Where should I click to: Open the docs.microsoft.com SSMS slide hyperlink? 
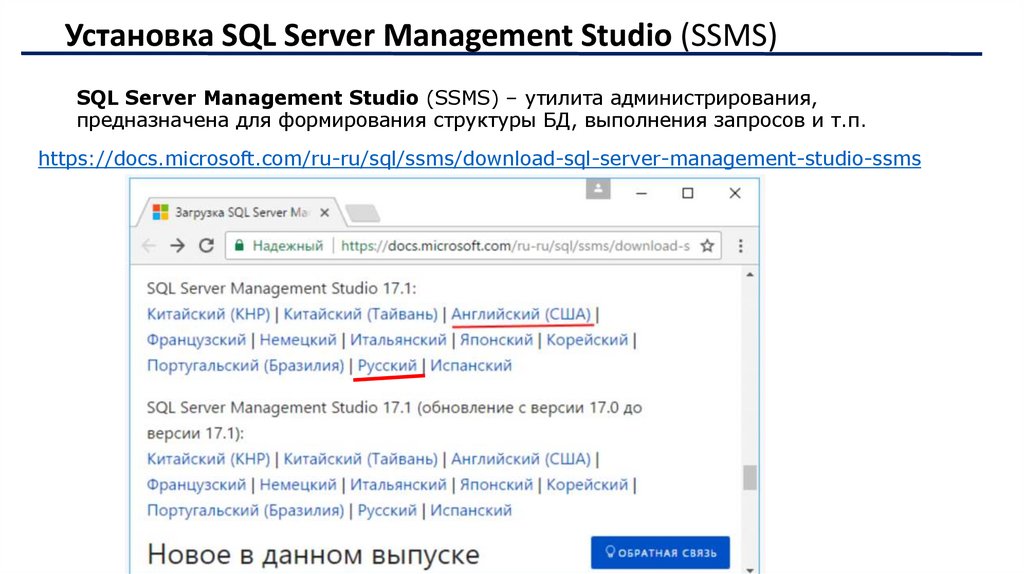click(x=479, y=159)
